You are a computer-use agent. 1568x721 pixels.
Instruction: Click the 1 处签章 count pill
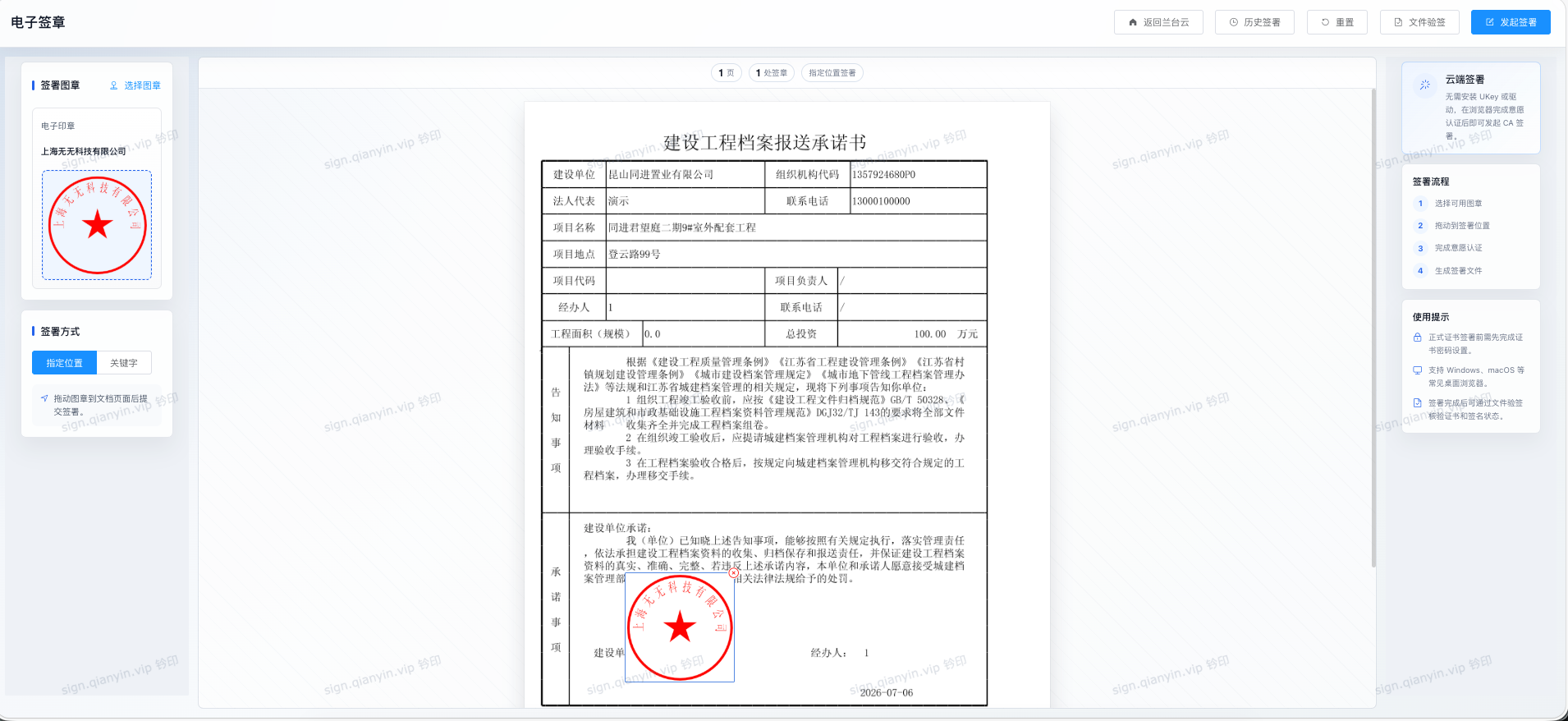pyautogui.click(x=772, y=73)
